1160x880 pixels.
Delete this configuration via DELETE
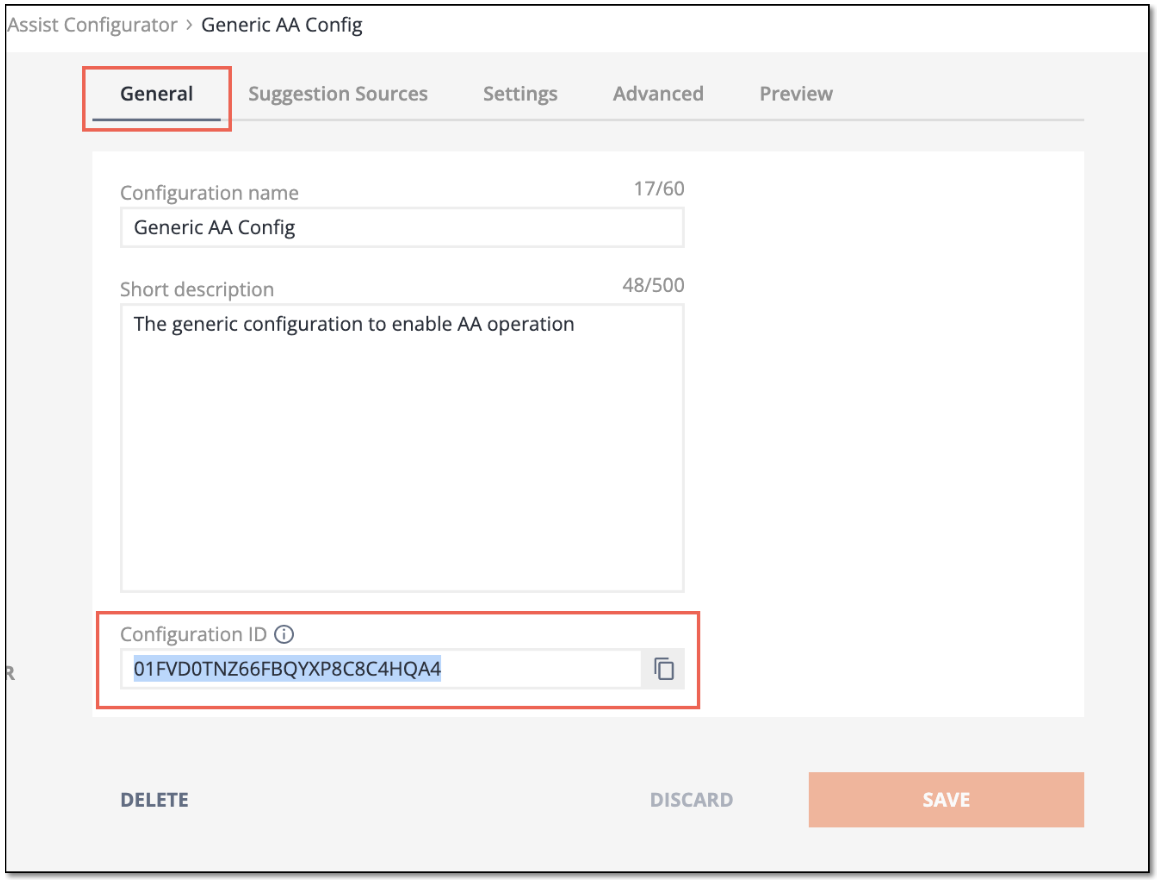tap(155, 799)
